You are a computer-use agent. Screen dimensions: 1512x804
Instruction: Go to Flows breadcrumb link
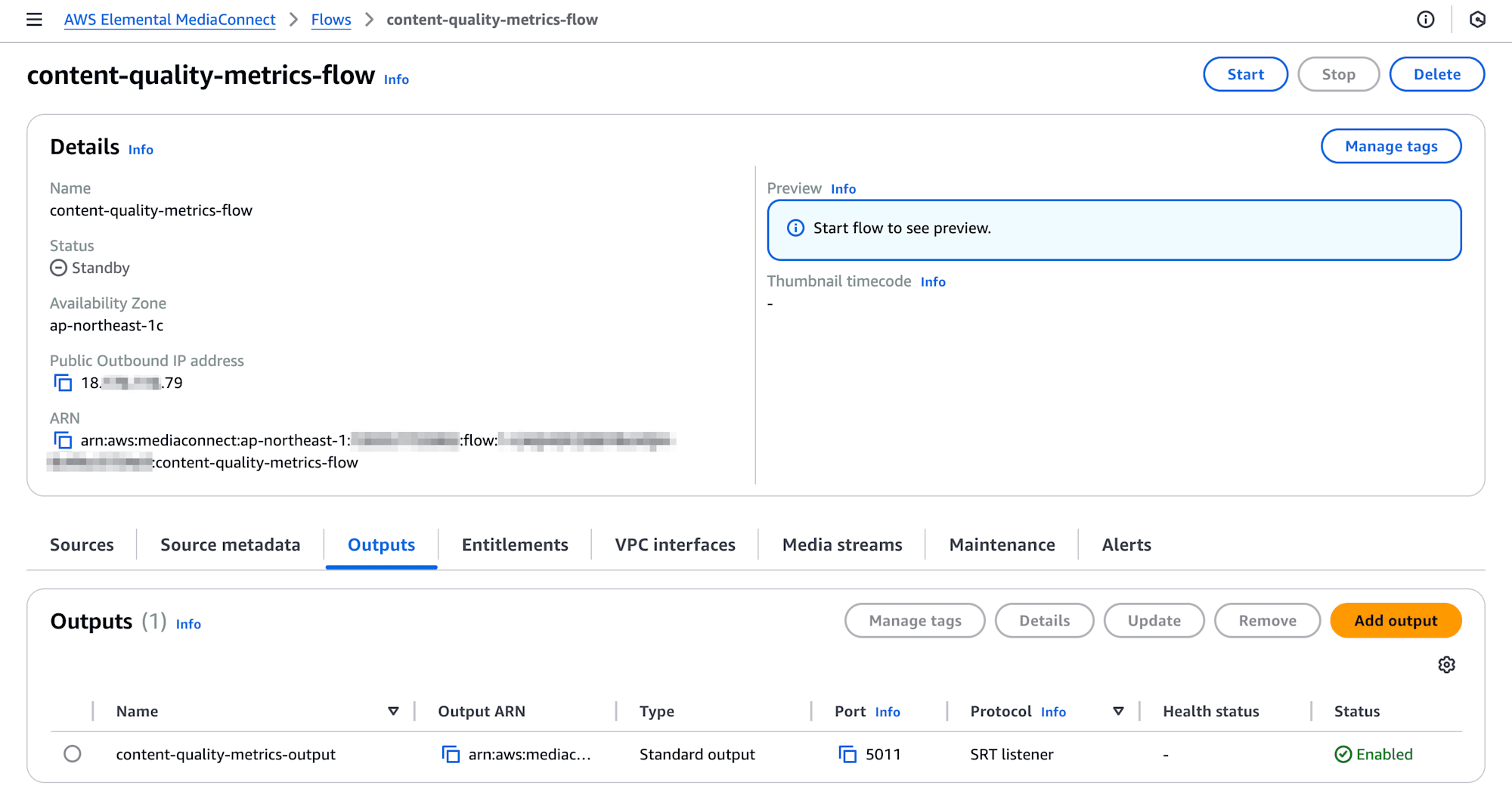(x=331, y=20)
